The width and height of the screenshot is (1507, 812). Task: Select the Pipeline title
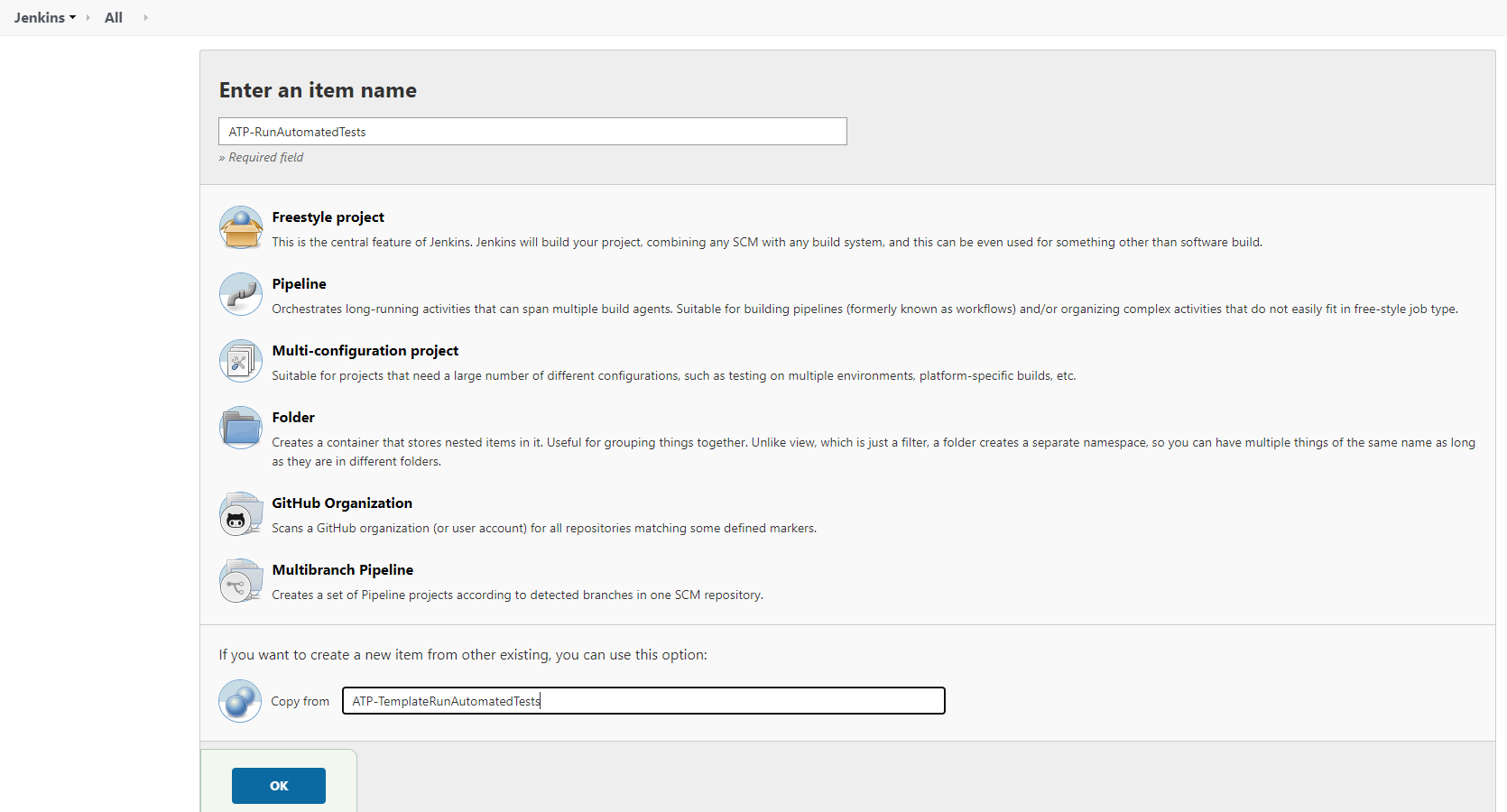[x=300, y=284]
